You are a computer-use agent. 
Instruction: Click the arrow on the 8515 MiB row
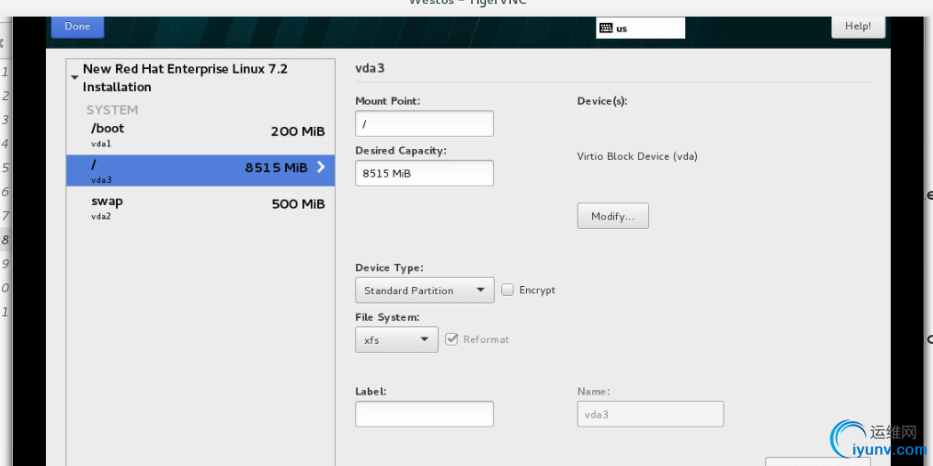coord(321,167)
